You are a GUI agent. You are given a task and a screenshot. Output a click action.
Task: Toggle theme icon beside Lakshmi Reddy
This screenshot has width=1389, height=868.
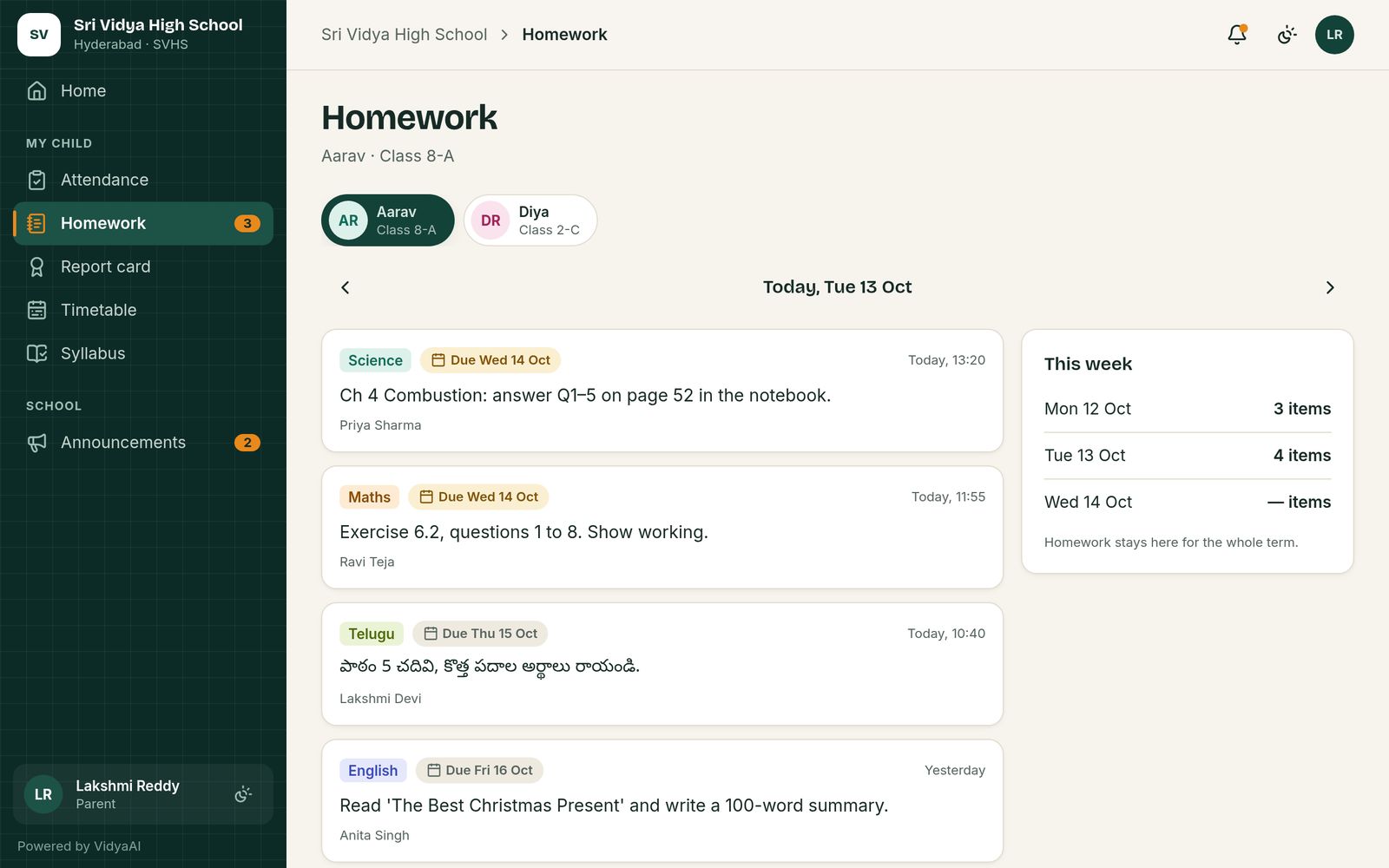pos(243,794)
